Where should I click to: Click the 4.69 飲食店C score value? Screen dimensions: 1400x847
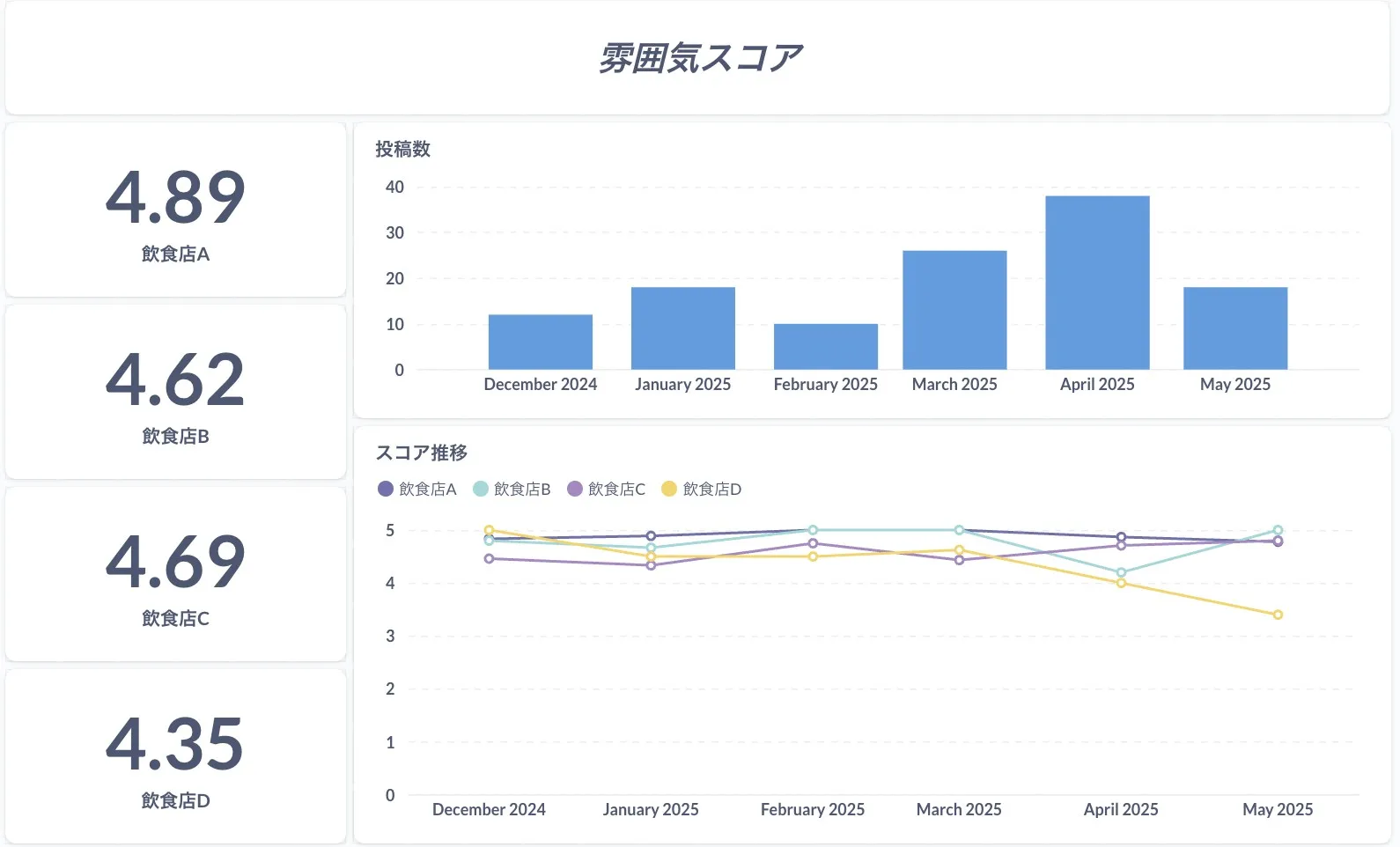[175, 562]
